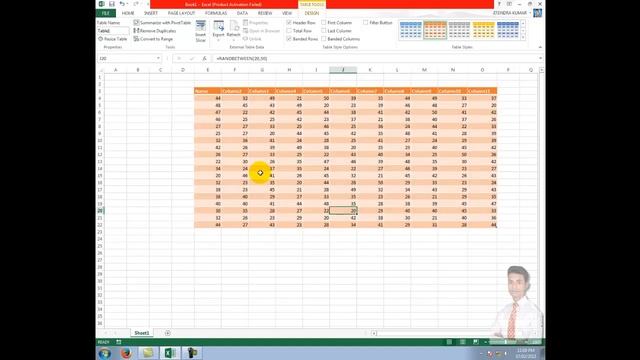Screen dimensions: 640x360
Task: Select the row 20 header
Action: click(100, 211)
